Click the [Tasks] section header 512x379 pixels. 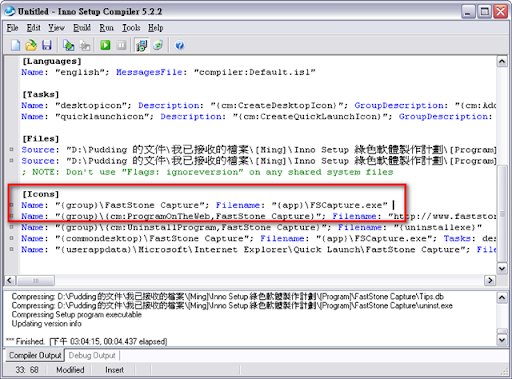pyautogui.click(x=41, y=95)
